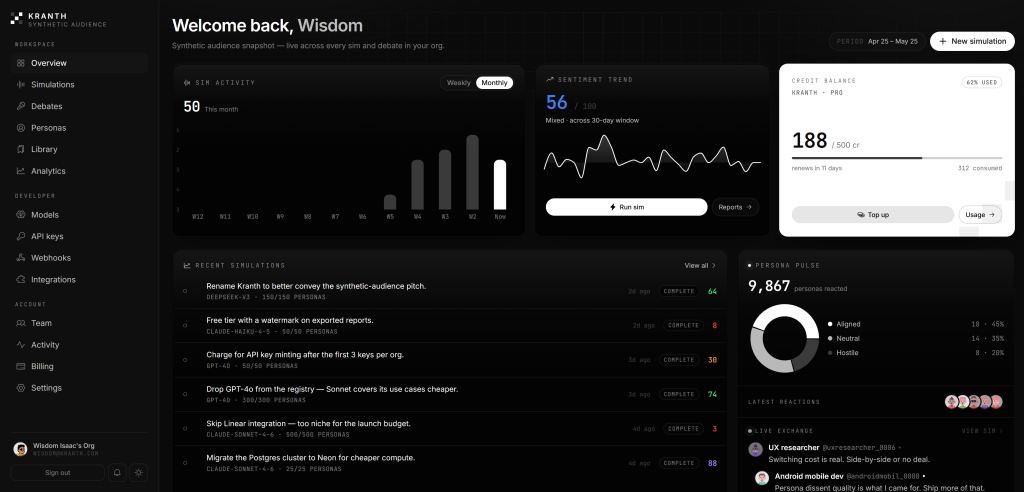Click the API keys key icon
The width and height of the screenshot is (1024, 492).
[x=21, y=236]
